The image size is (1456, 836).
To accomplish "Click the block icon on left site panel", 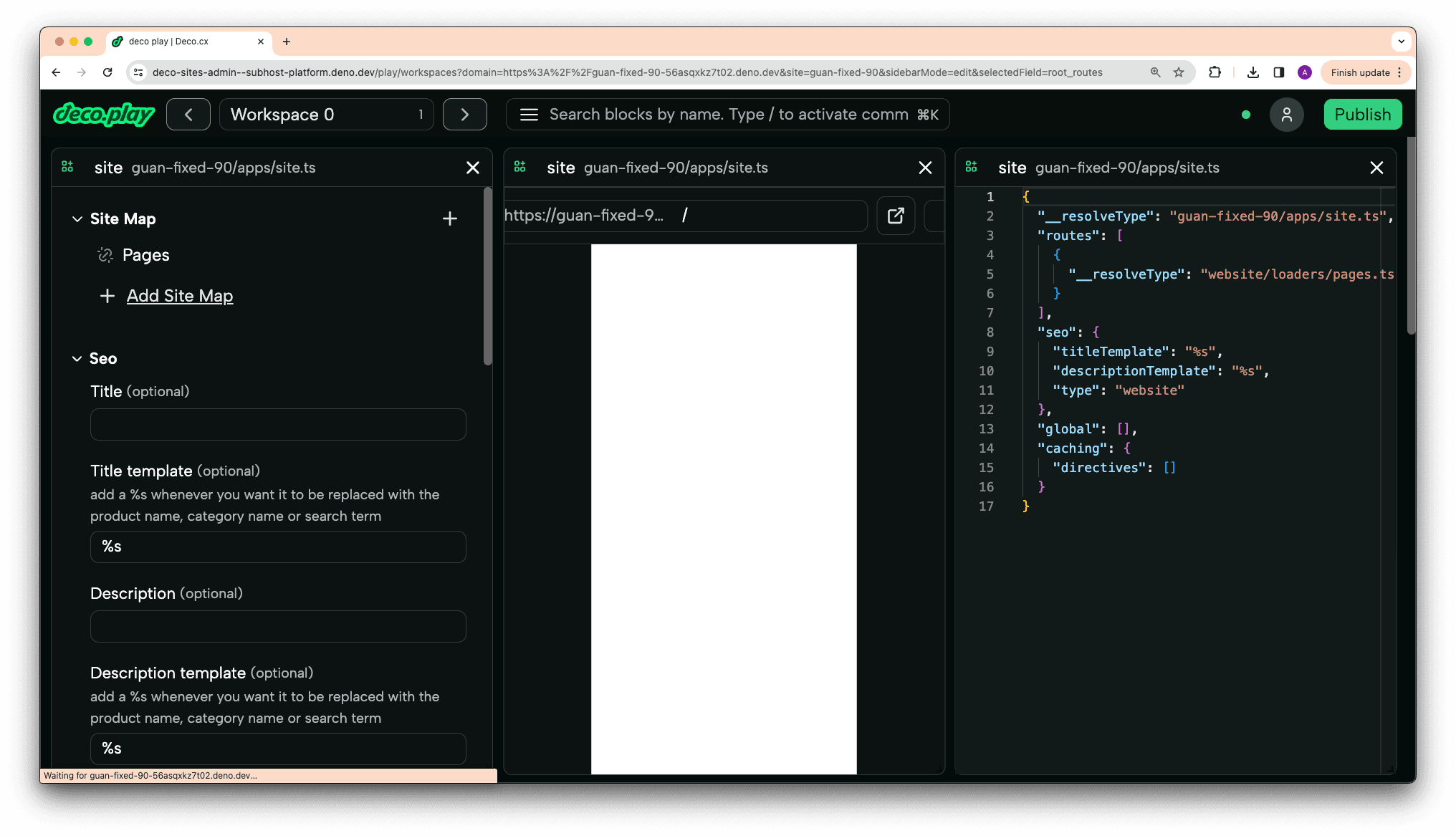I will pos(67,167).
